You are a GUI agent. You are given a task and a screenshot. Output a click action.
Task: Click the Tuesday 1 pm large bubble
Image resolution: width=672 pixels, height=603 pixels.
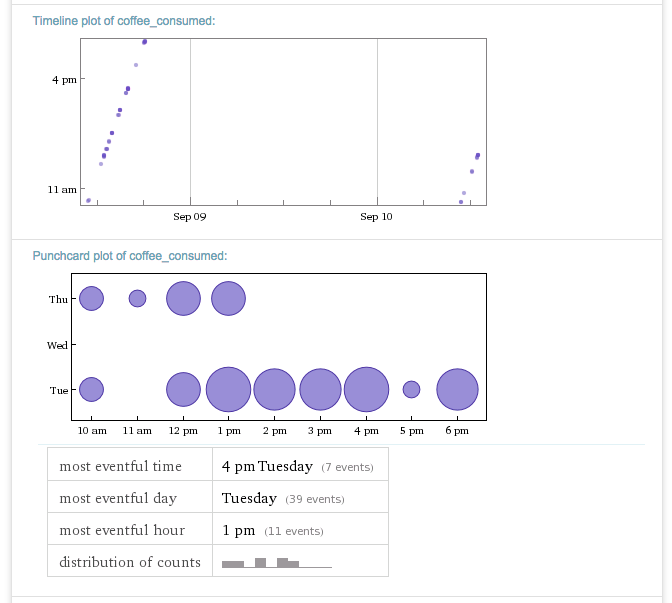(228, 390)
